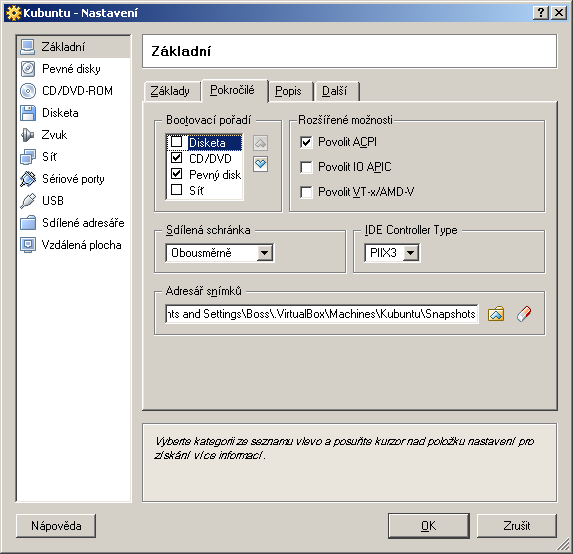This screenshot has height=554, width=573.
Task: Click the Zvuk speaker icon
Action: 28,135
